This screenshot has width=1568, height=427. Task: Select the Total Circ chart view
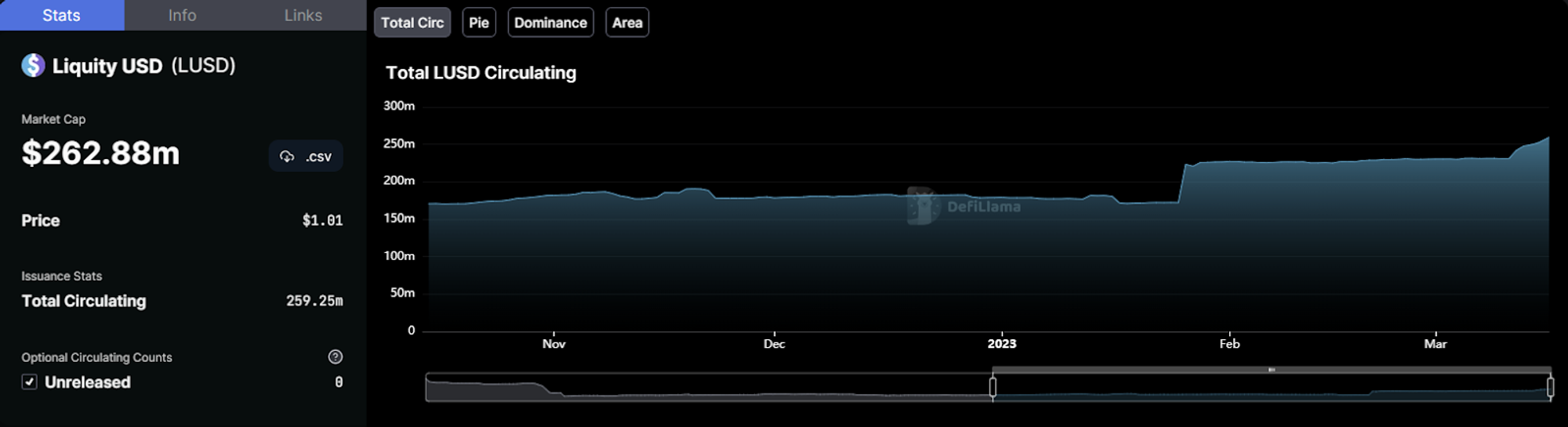coord(412,23)
